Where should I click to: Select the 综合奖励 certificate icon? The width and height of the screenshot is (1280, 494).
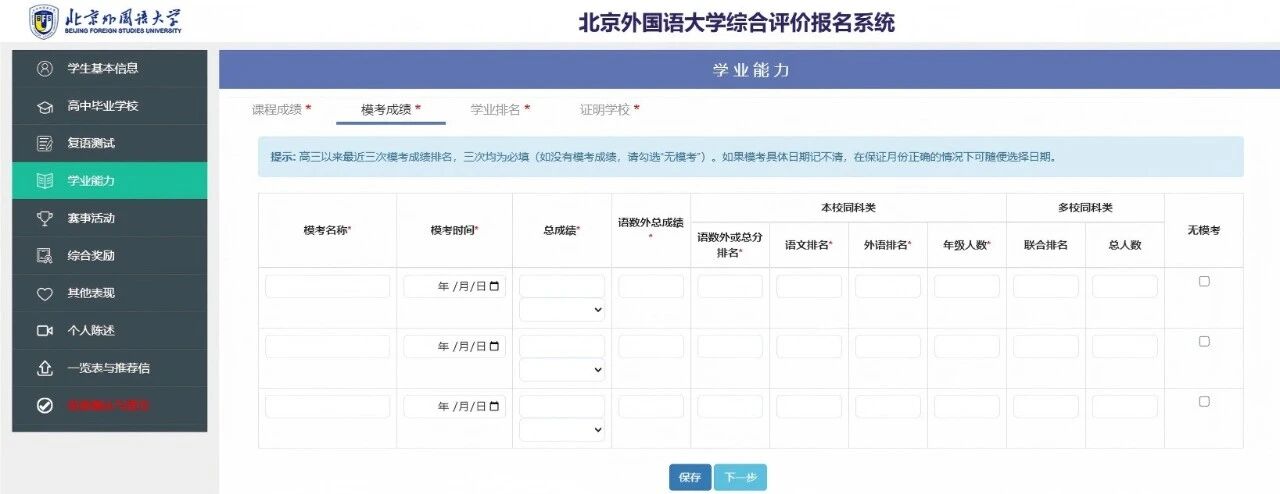pyautogui.click(x=44, y=255)
